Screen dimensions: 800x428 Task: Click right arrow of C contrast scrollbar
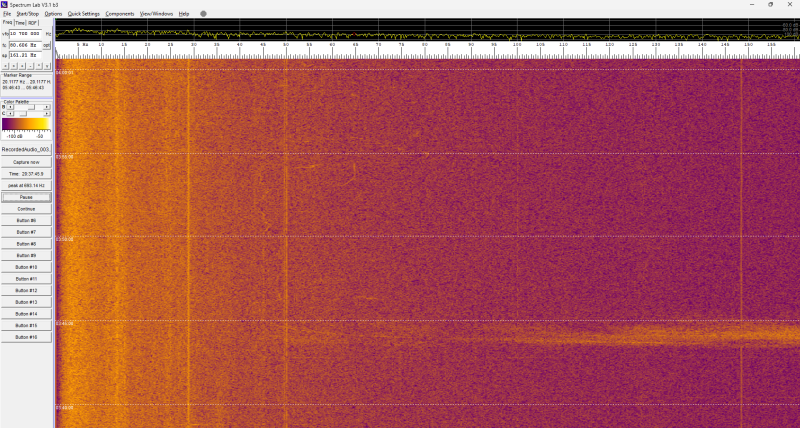(47, 114)
